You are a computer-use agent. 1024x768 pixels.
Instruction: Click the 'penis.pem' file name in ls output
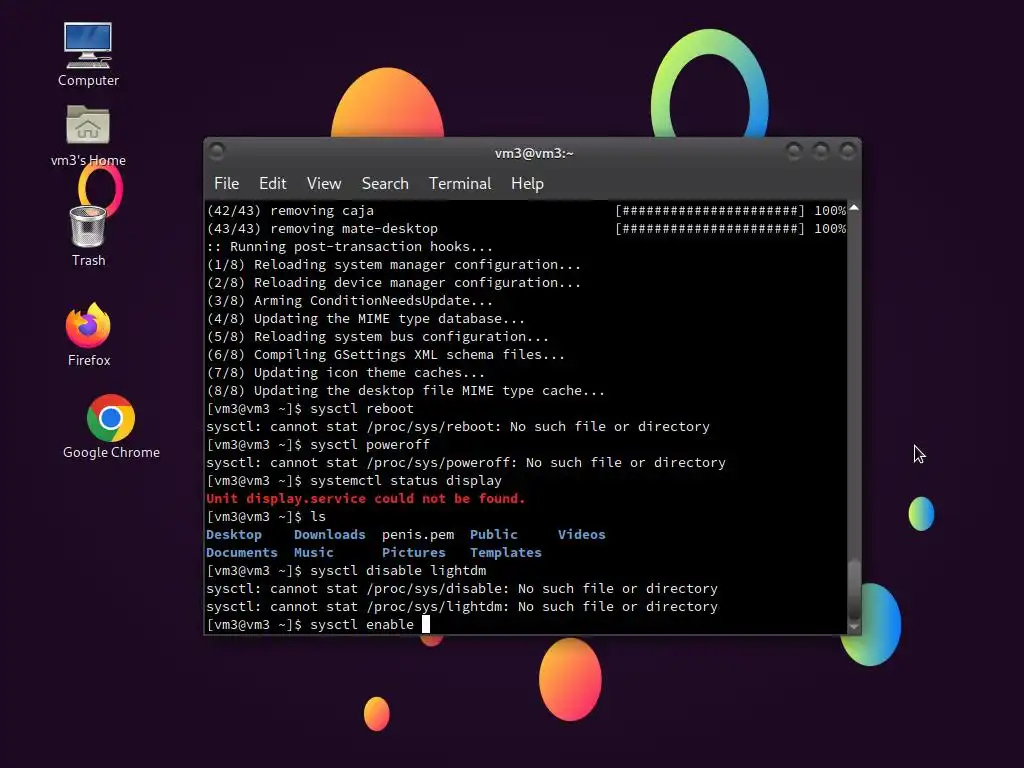click(418, 534)
